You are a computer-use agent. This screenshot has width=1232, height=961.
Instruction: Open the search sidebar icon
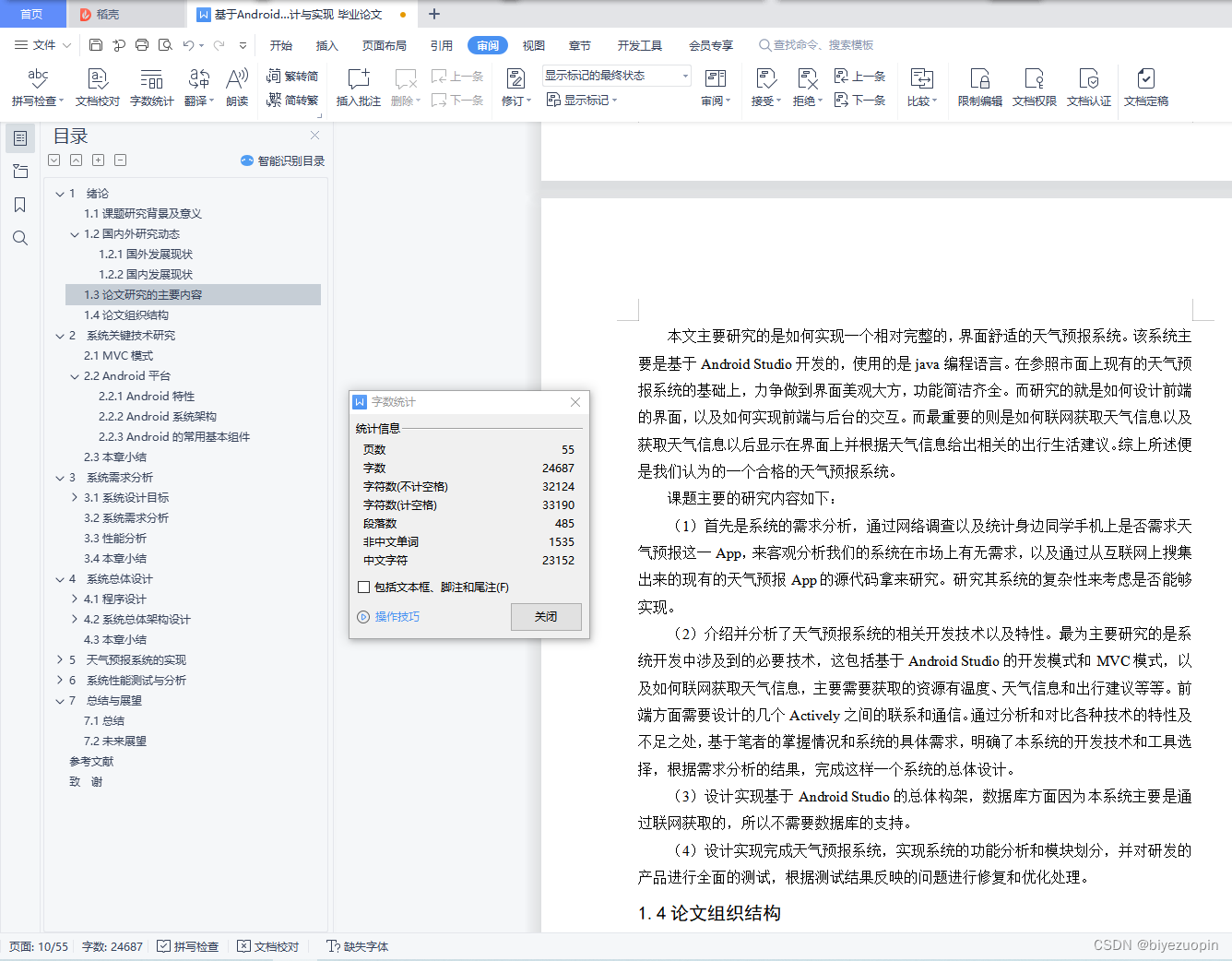pyautogui.click(x=20, y=238)
